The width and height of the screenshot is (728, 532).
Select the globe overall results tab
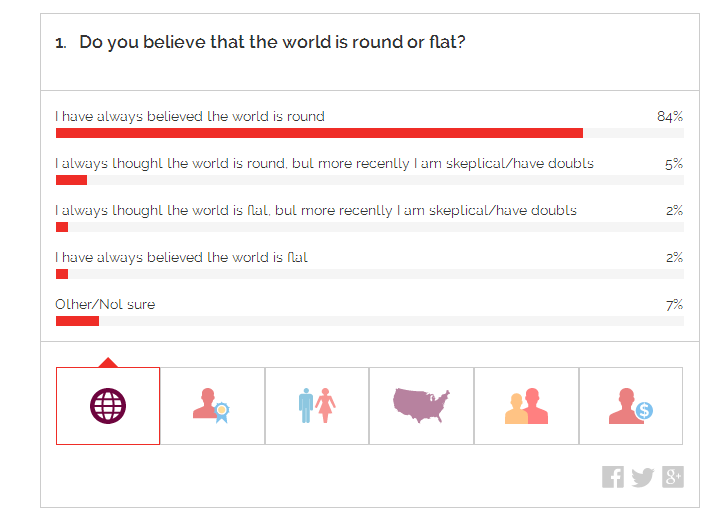tap(108, 405)
